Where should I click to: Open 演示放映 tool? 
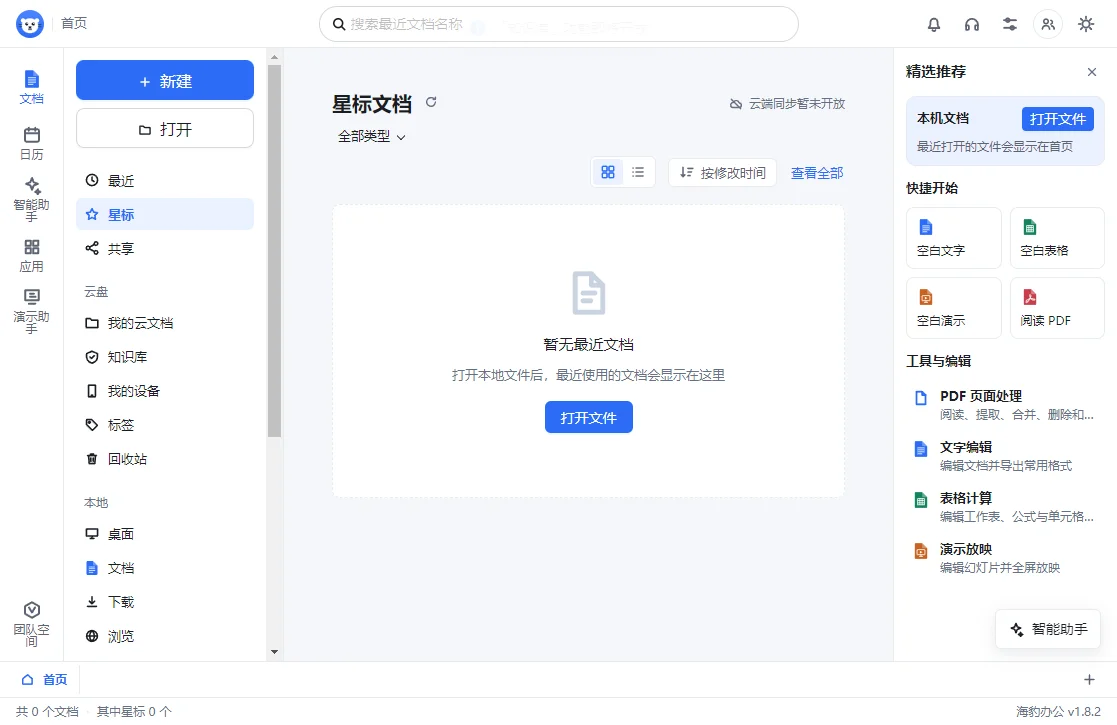click(x=1005, y=558)
